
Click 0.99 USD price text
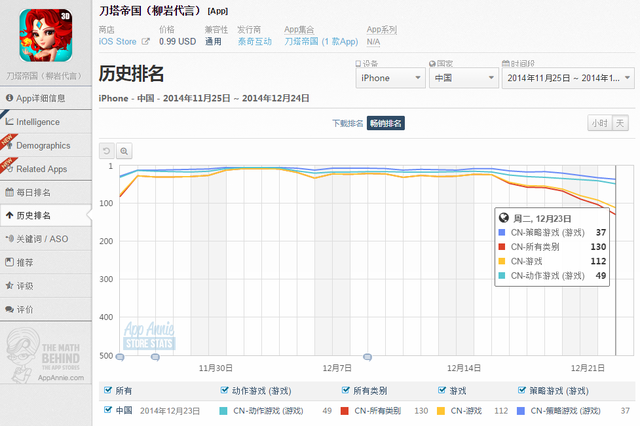tap(178, 41)
